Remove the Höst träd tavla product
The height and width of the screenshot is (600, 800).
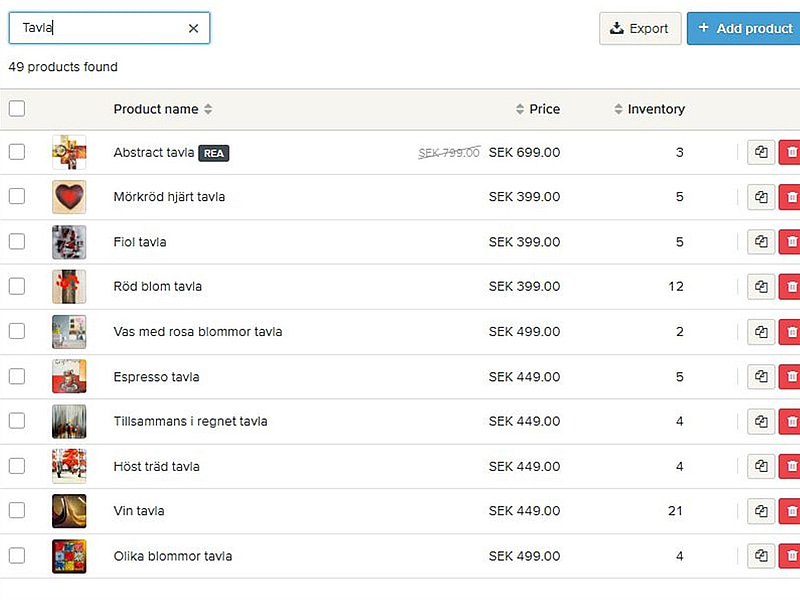(791, 466)
